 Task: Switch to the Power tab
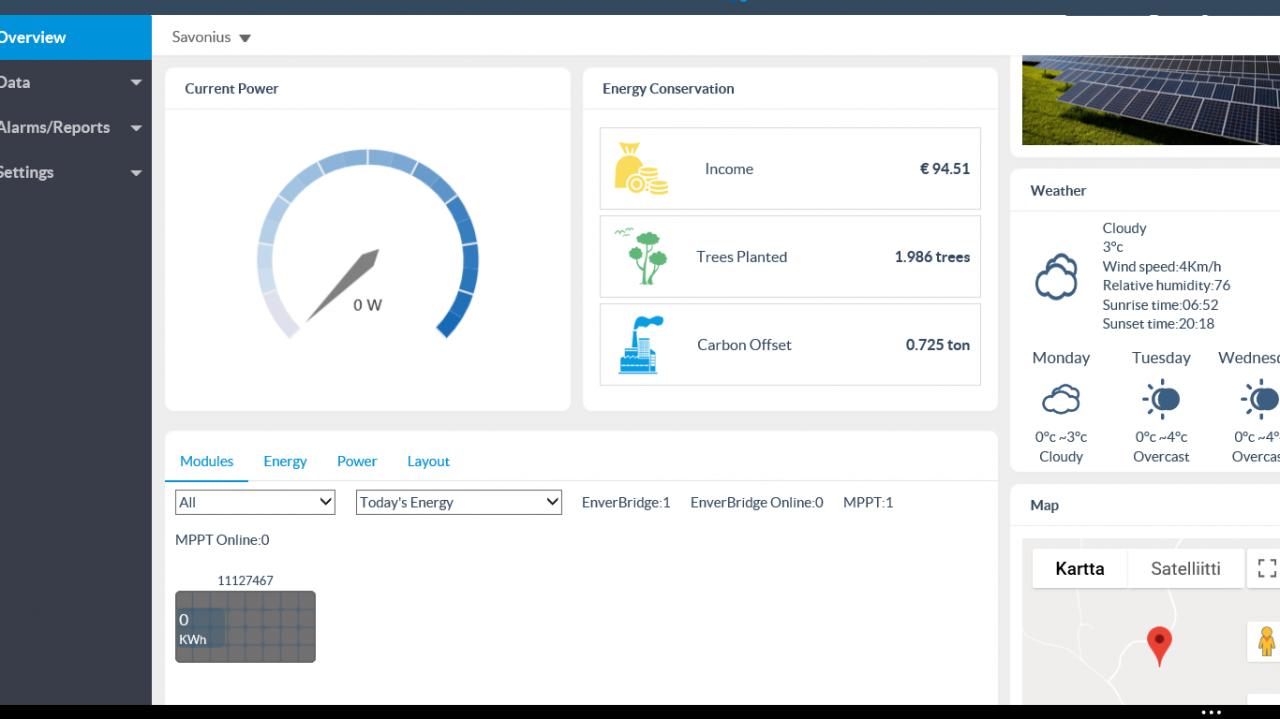click(357, 461)
